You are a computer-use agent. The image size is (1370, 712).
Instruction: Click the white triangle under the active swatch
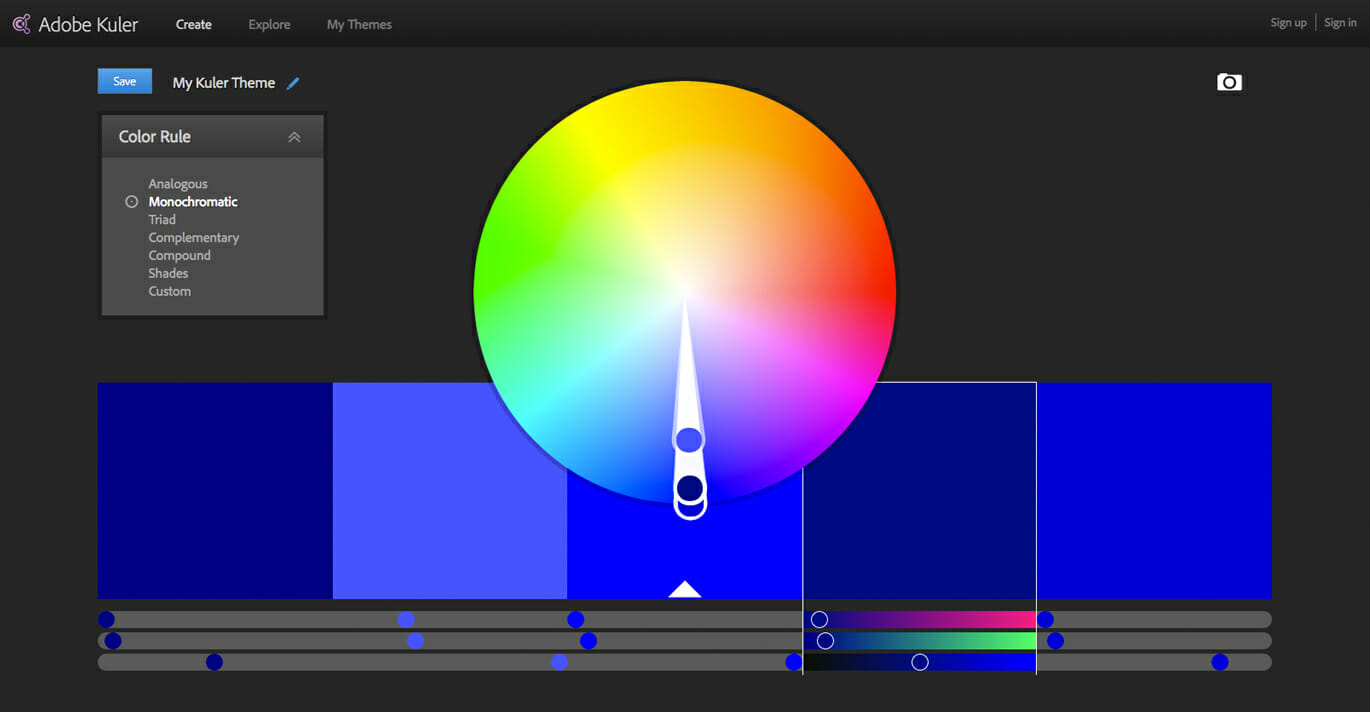click(x=684, y=590)
